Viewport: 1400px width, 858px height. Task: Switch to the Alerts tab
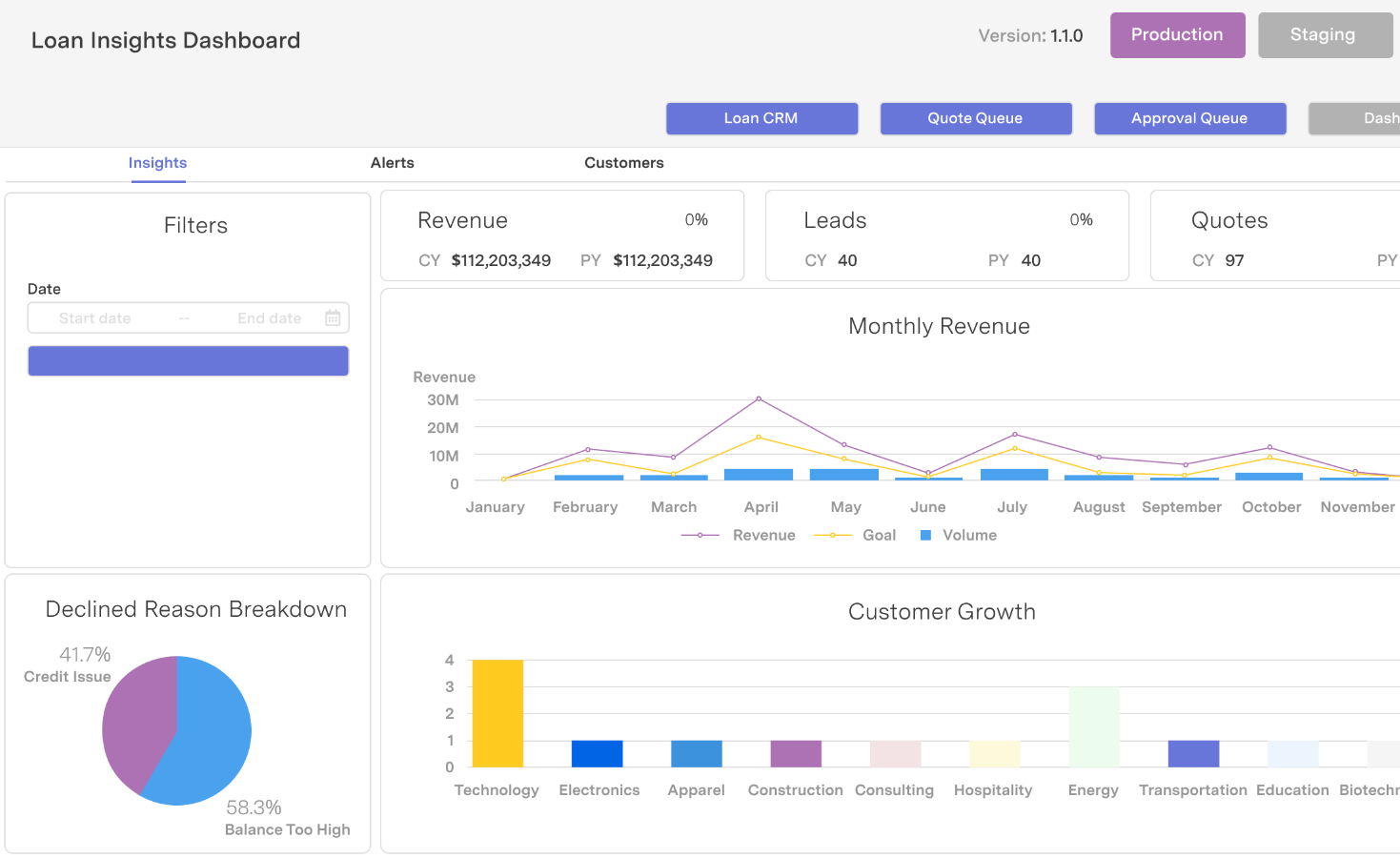393,163
